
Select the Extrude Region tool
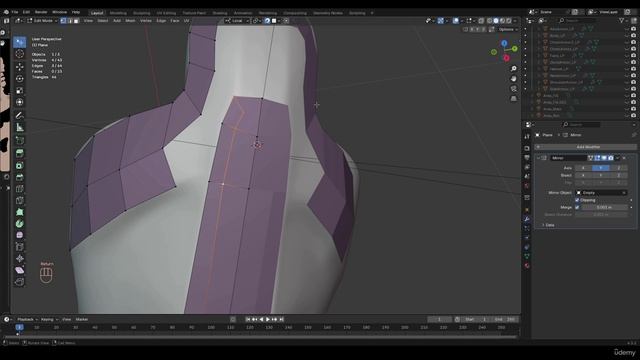[x=20, y=153]
